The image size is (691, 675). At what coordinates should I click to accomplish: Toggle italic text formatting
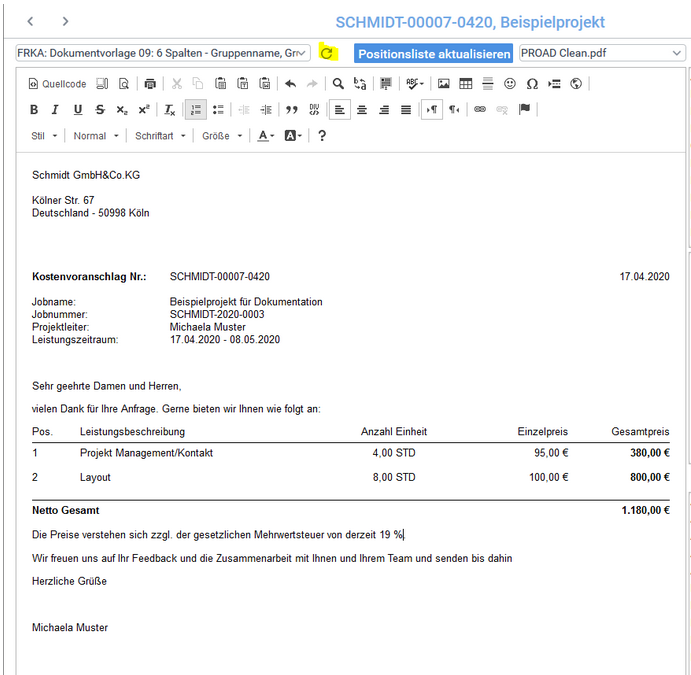pos(55,110)
